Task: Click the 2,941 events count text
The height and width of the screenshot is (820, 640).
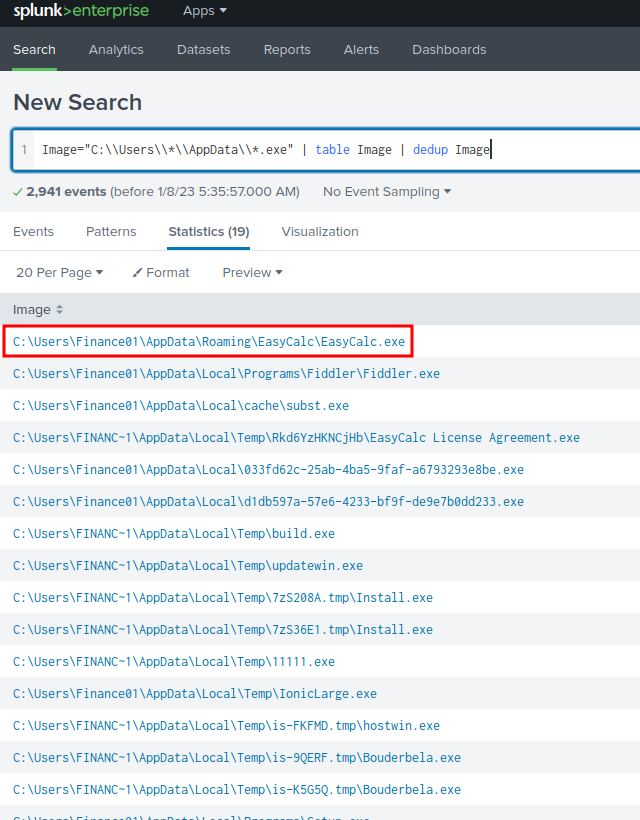Action: 66,192
